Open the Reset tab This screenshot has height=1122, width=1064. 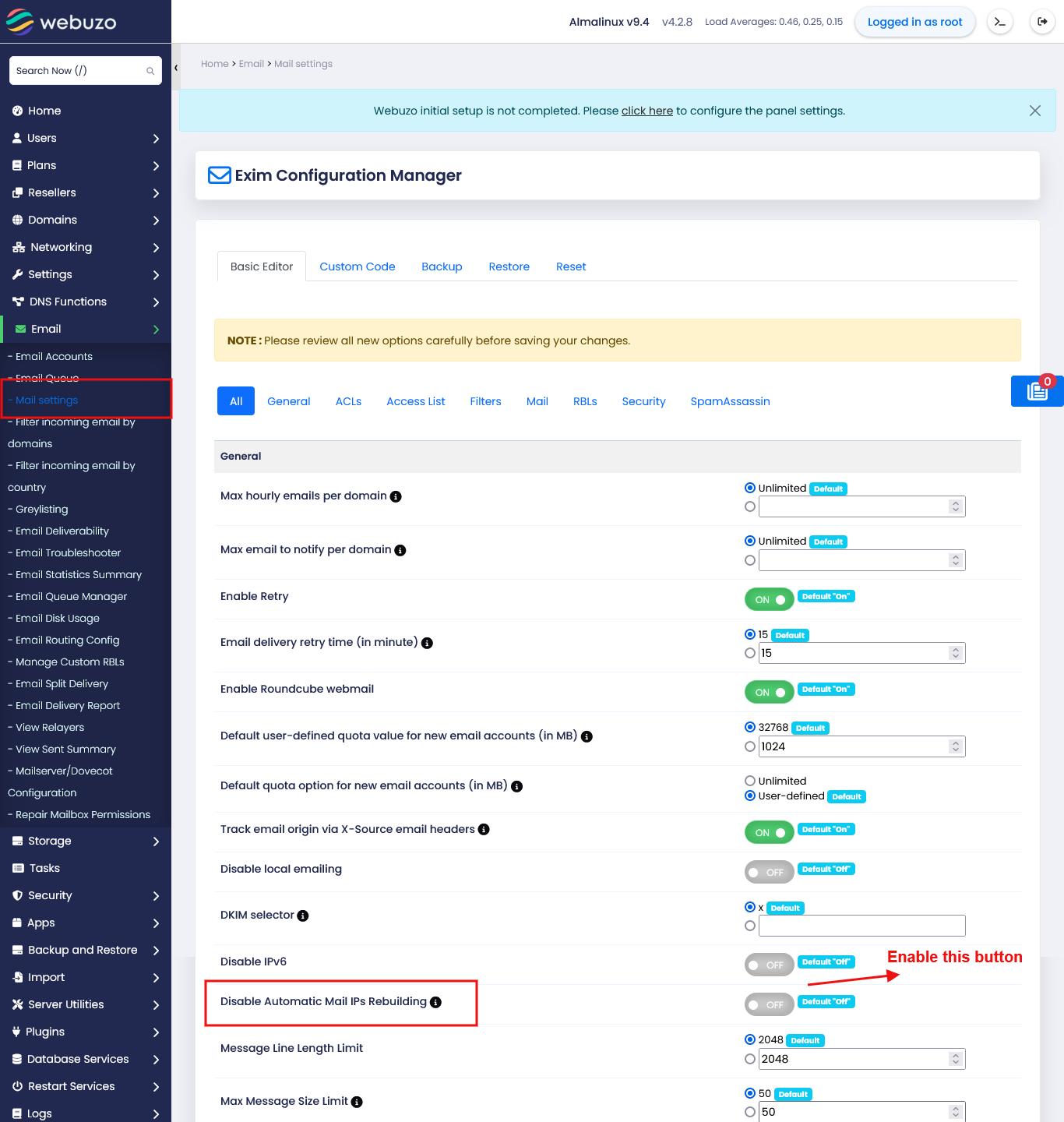[571, 266]
